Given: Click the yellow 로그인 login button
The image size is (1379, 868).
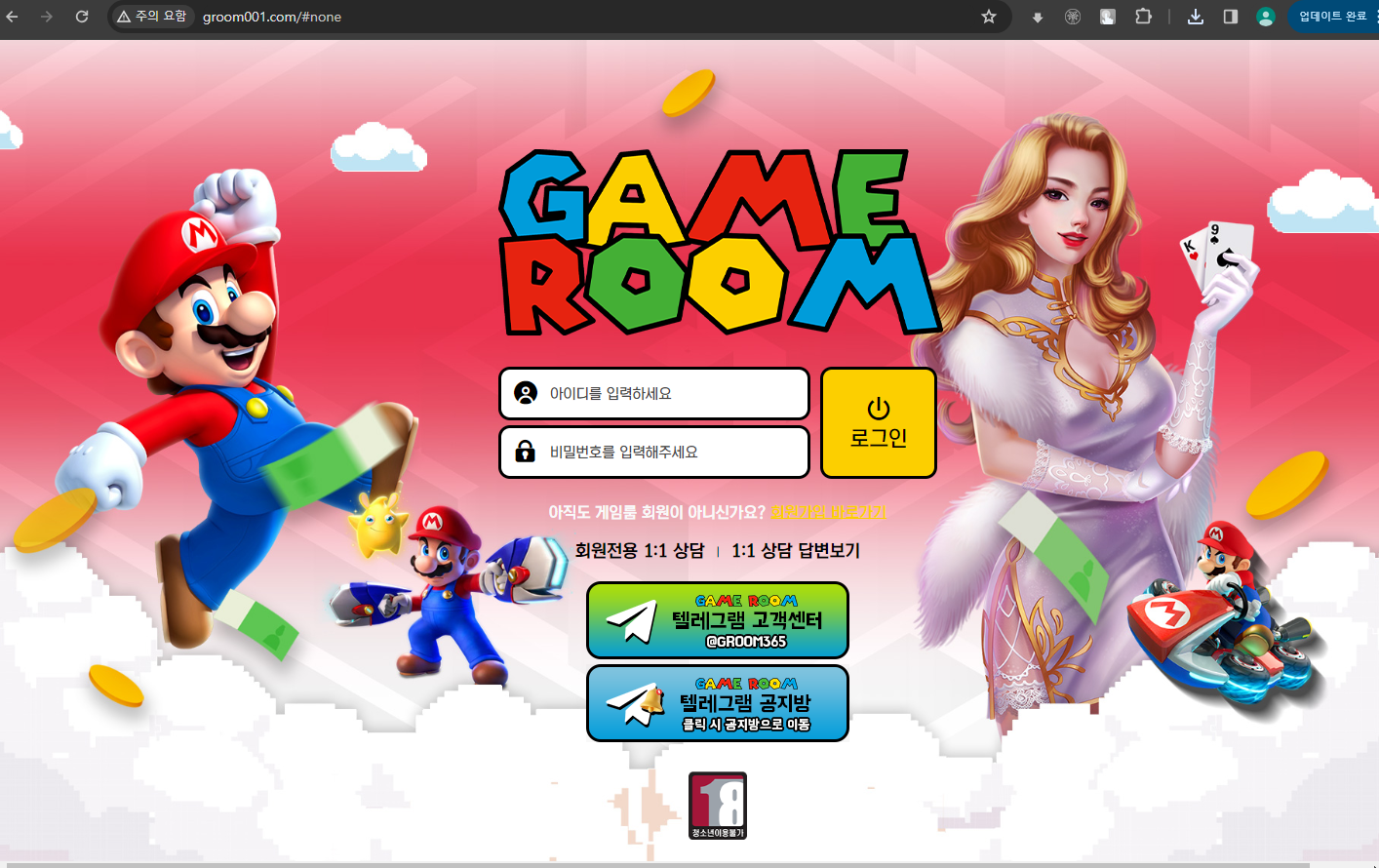Looking at the screenshot, I should point(878,423).
